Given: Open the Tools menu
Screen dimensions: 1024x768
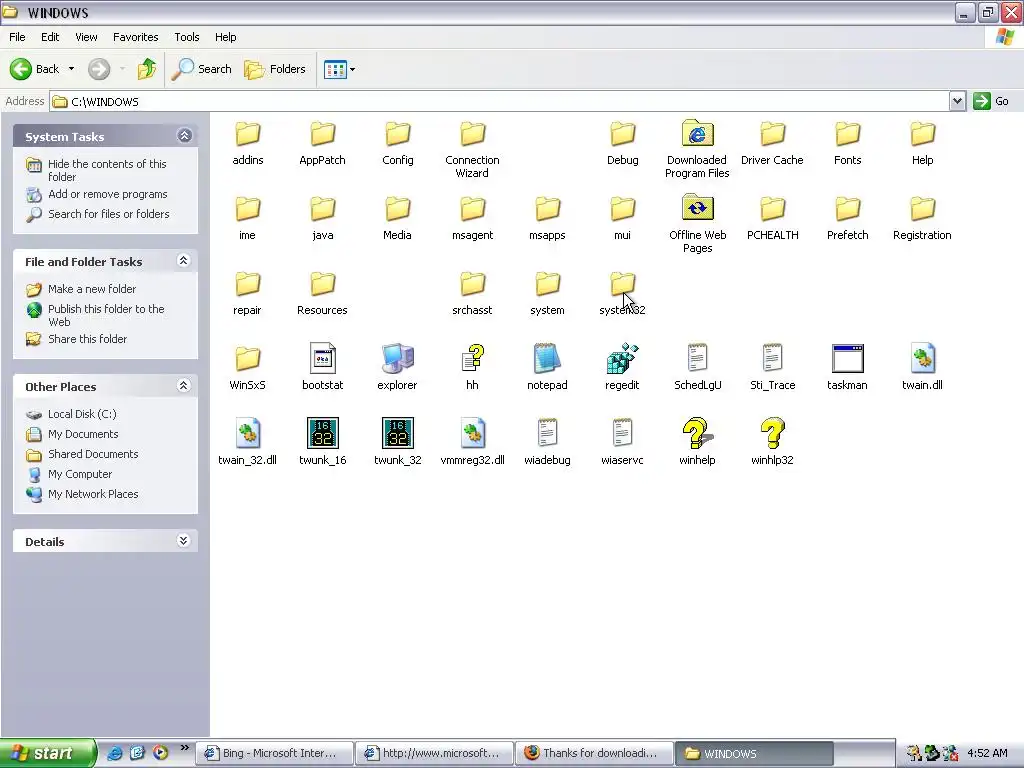Looking at the screenshot, I should 187,37.
